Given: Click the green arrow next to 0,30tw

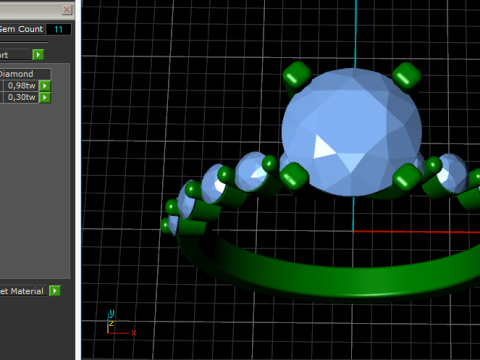Looking at the screenshot, I should 45,97.
